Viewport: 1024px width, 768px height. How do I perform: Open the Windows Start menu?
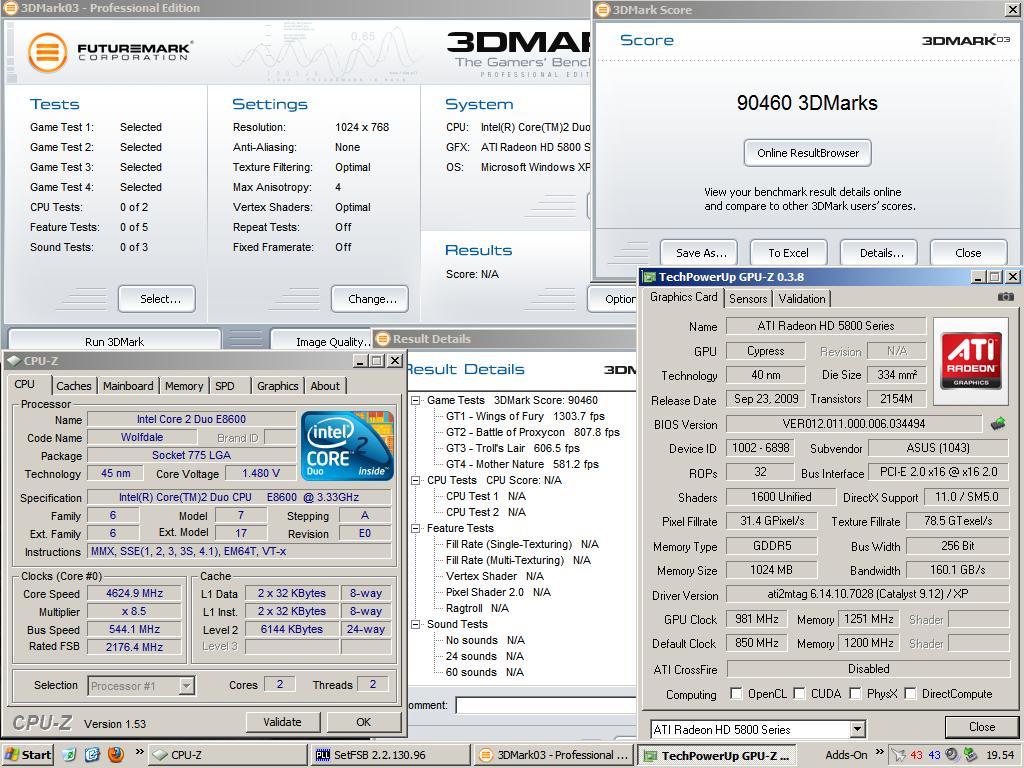[27, 755]
